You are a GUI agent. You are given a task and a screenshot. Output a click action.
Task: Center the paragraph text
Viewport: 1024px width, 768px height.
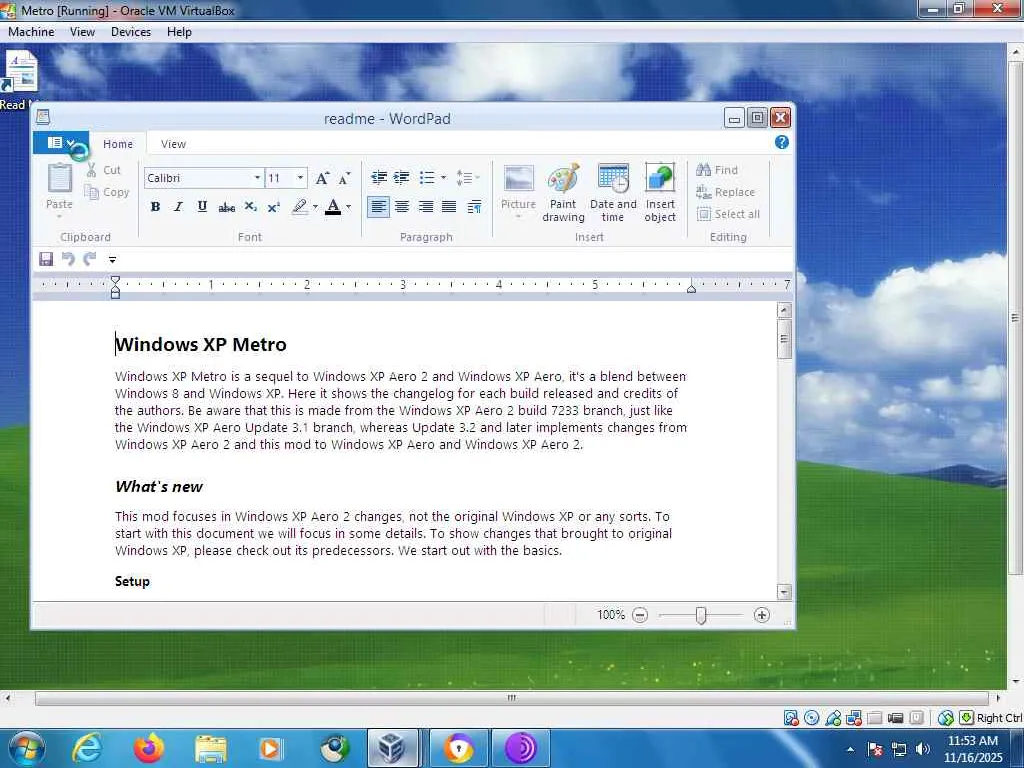coord(402,207)
